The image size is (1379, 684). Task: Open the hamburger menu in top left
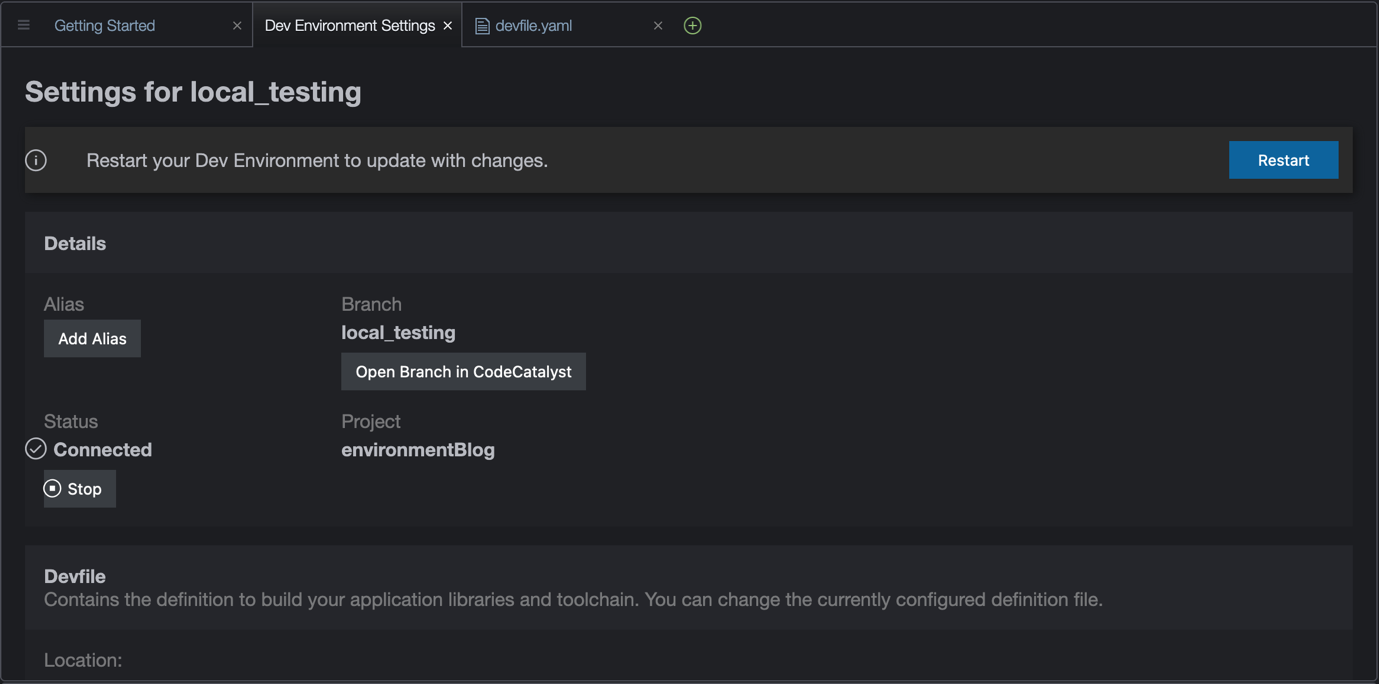pos(22,24)
